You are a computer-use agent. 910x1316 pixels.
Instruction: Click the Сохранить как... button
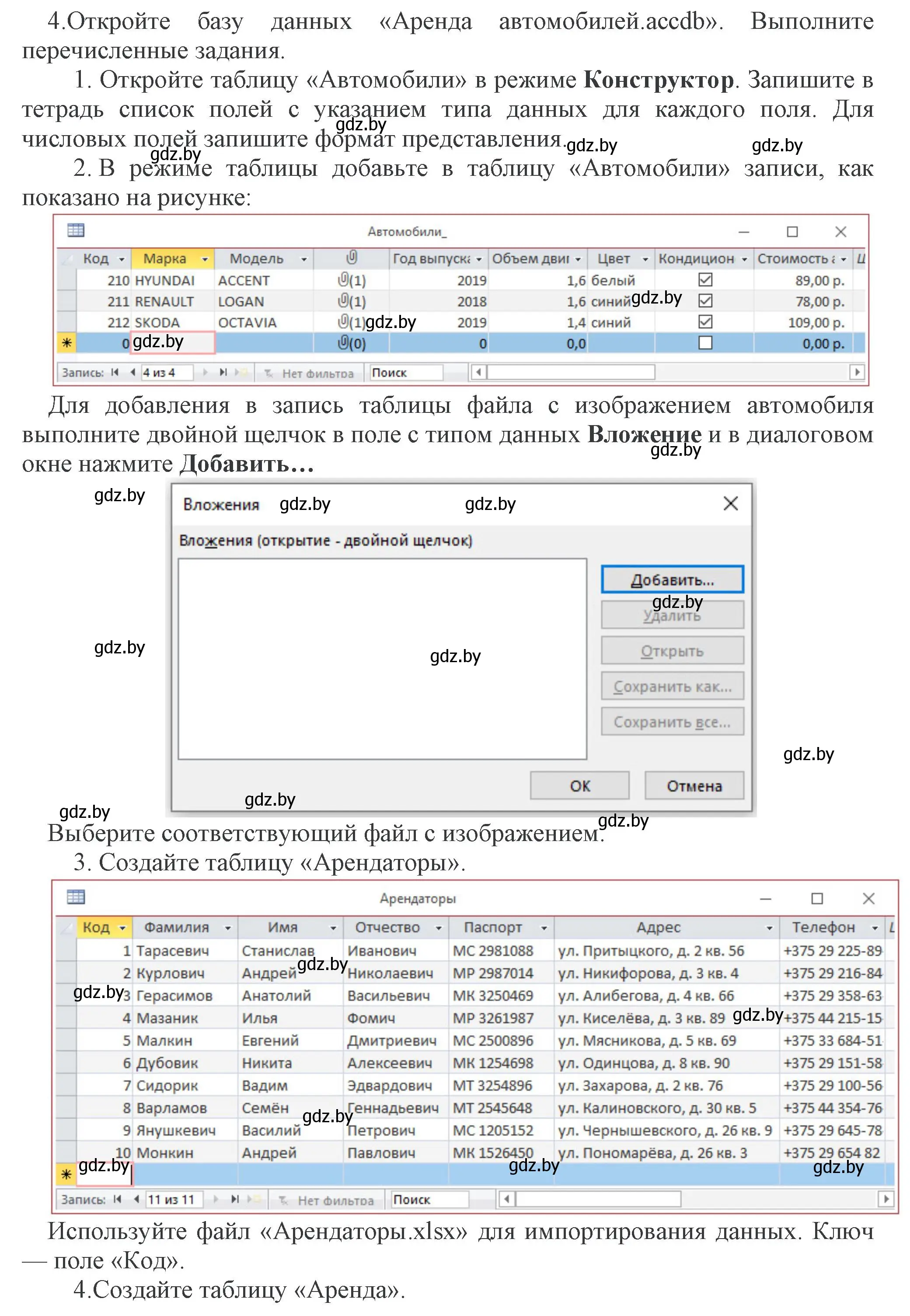click(x=672, y=686)
